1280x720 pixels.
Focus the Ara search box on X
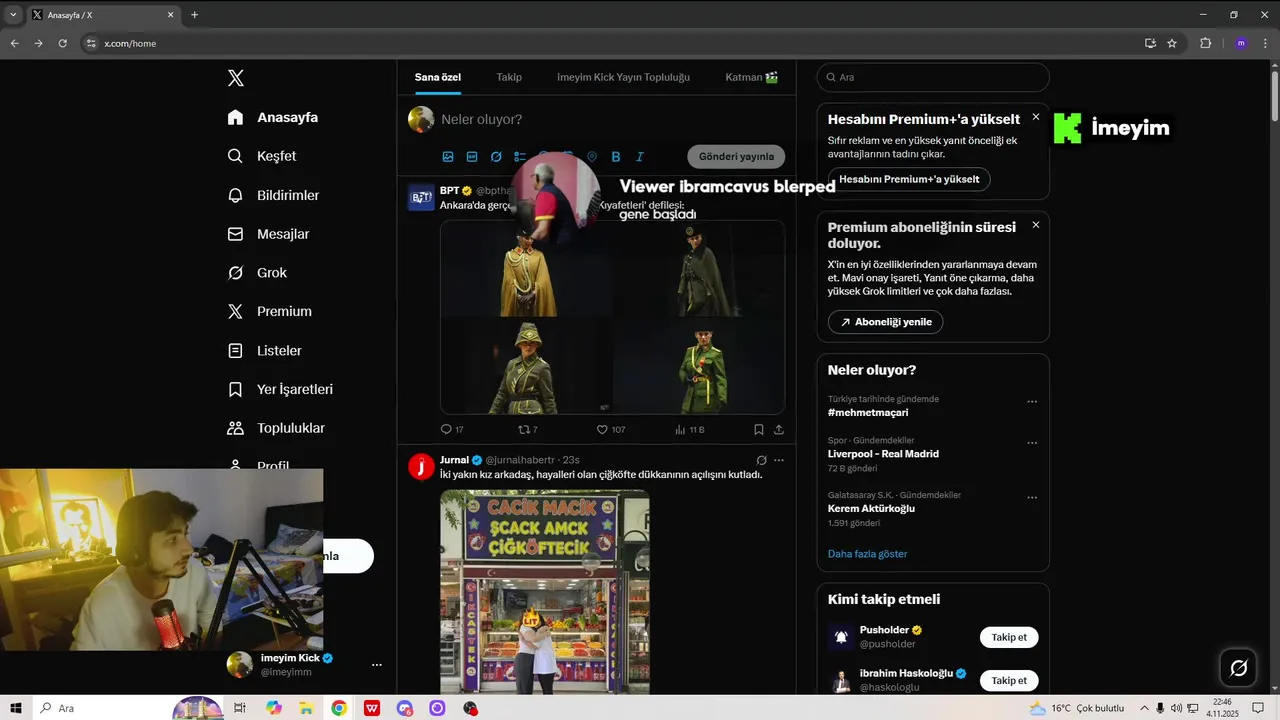coord(933,77)
